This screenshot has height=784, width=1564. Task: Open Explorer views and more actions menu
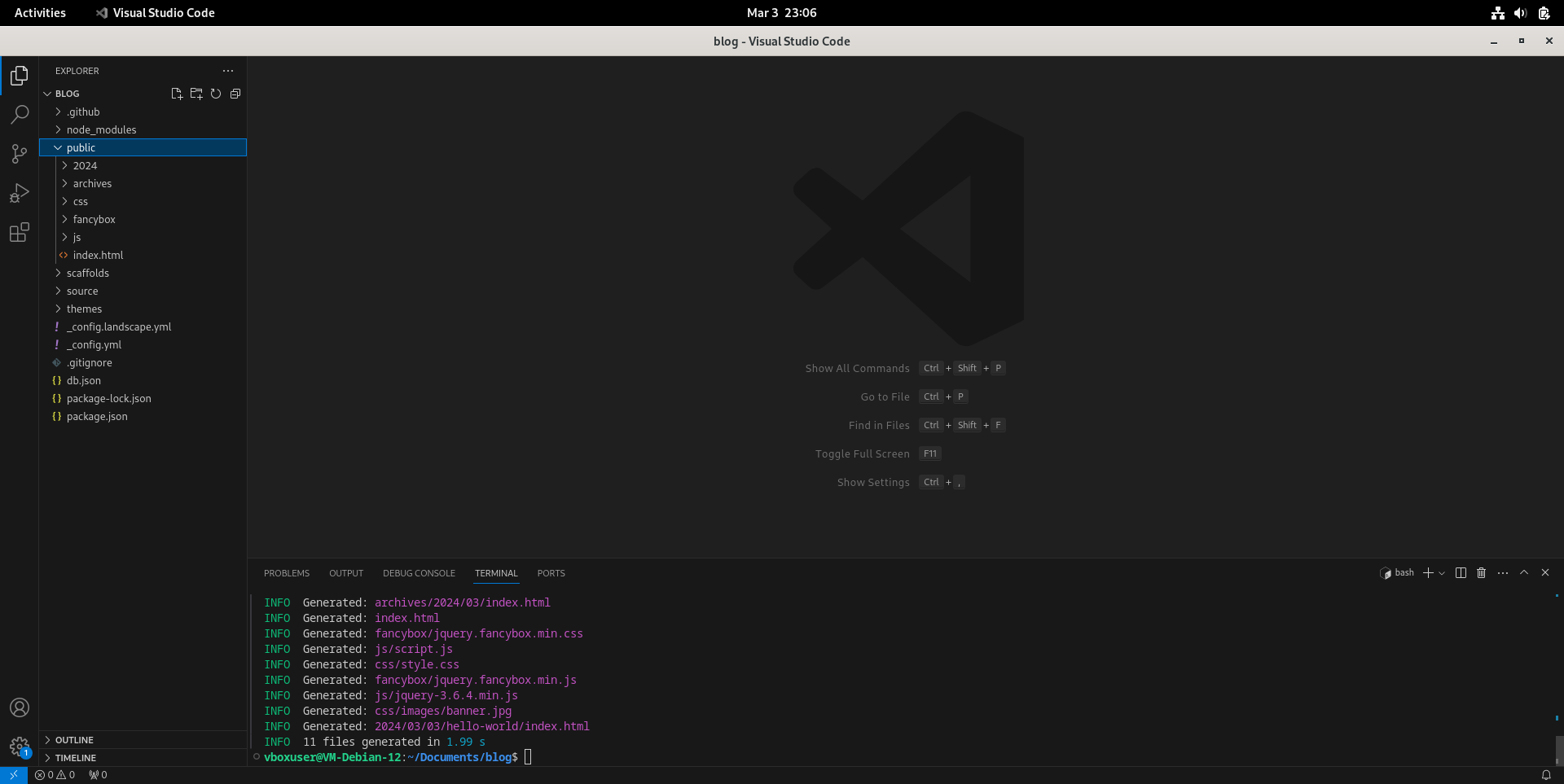[x=228, y=71]
